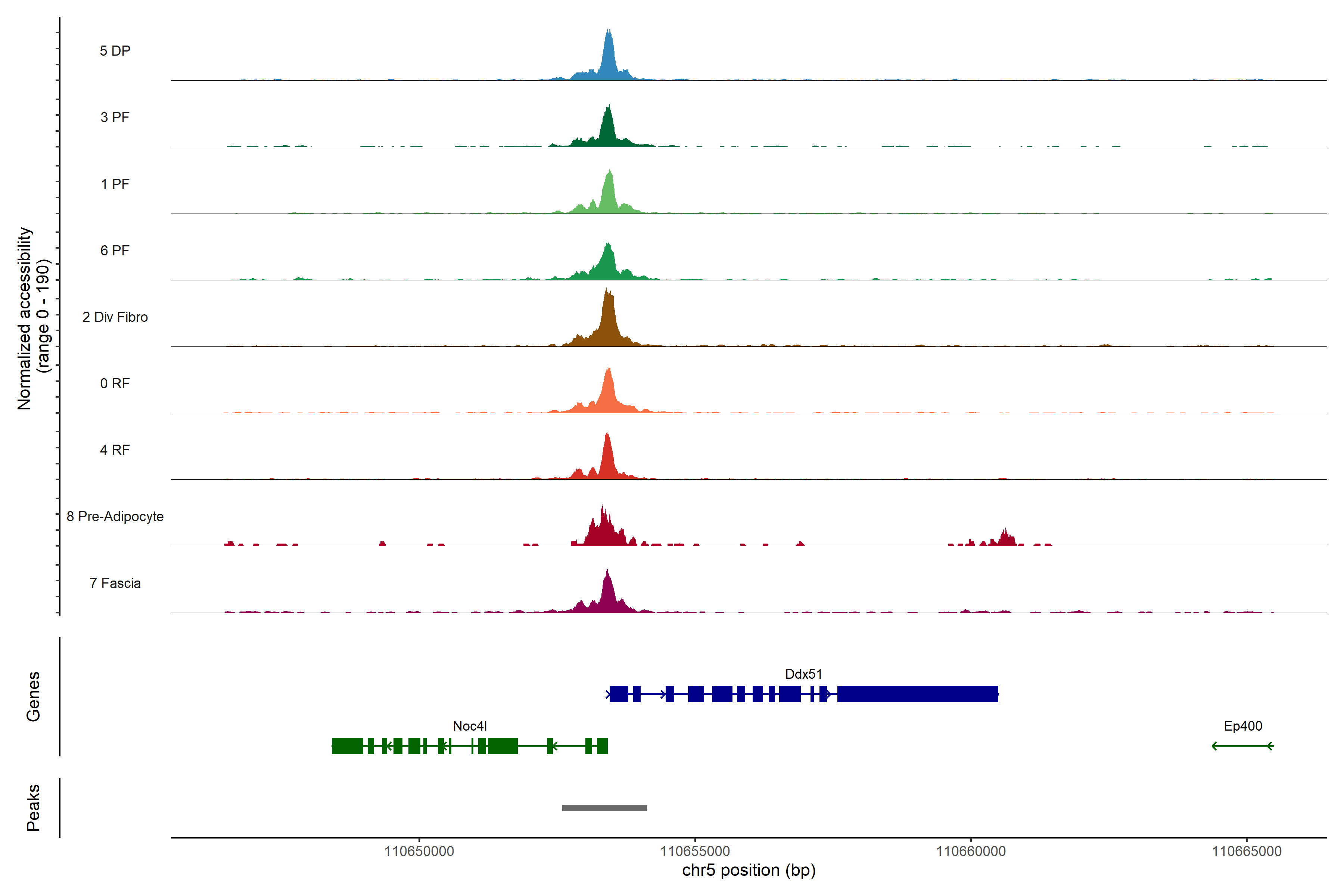
Task: Click the large last exon of Ddx51
Action: (x=917, y=694)
